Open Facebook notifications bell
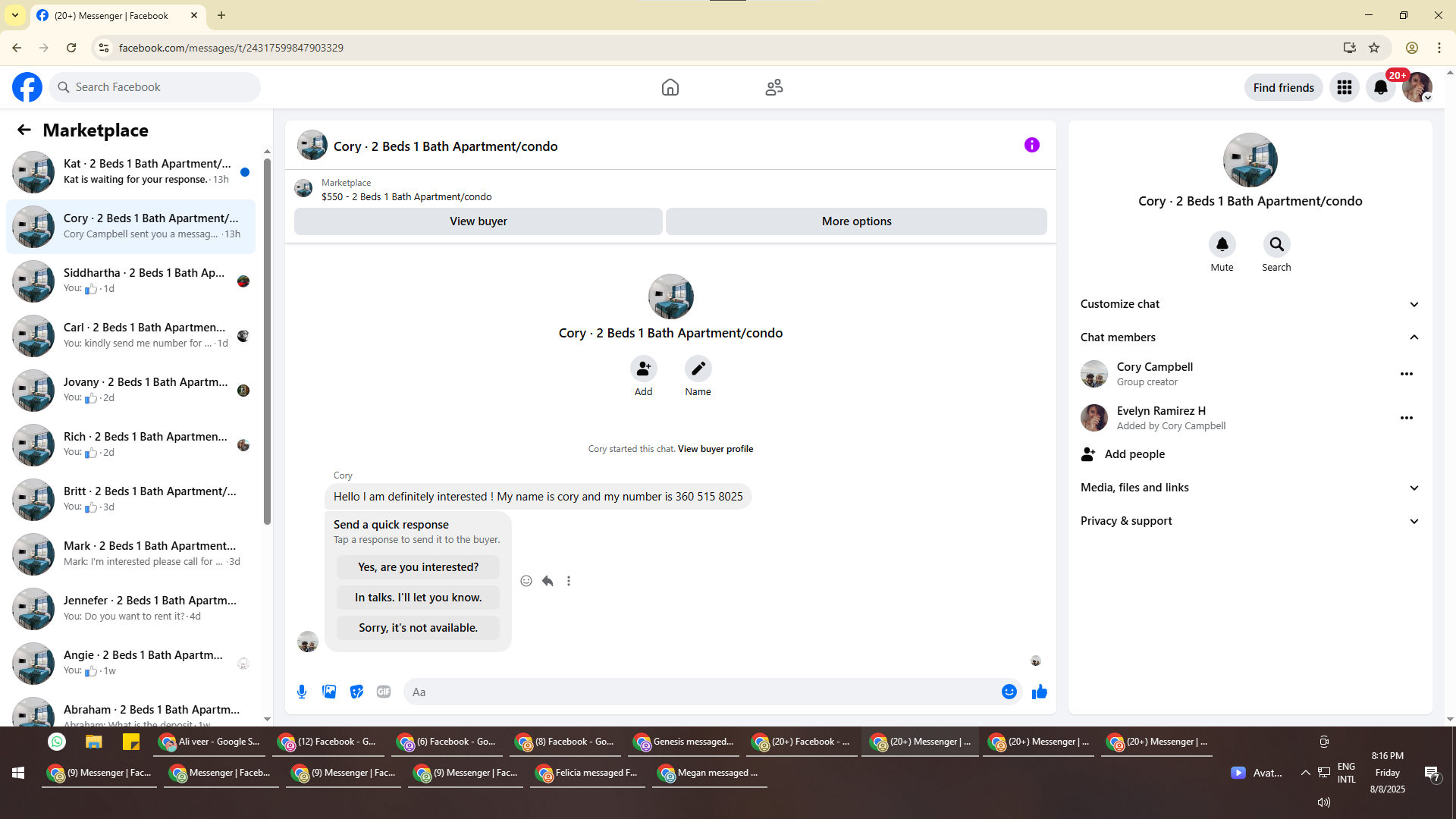 coord(1380,87)
